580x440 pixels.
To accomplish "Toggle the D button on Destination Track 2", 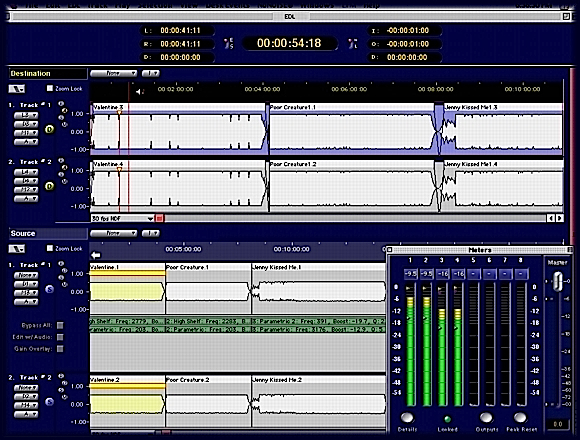I will (50, 186).
